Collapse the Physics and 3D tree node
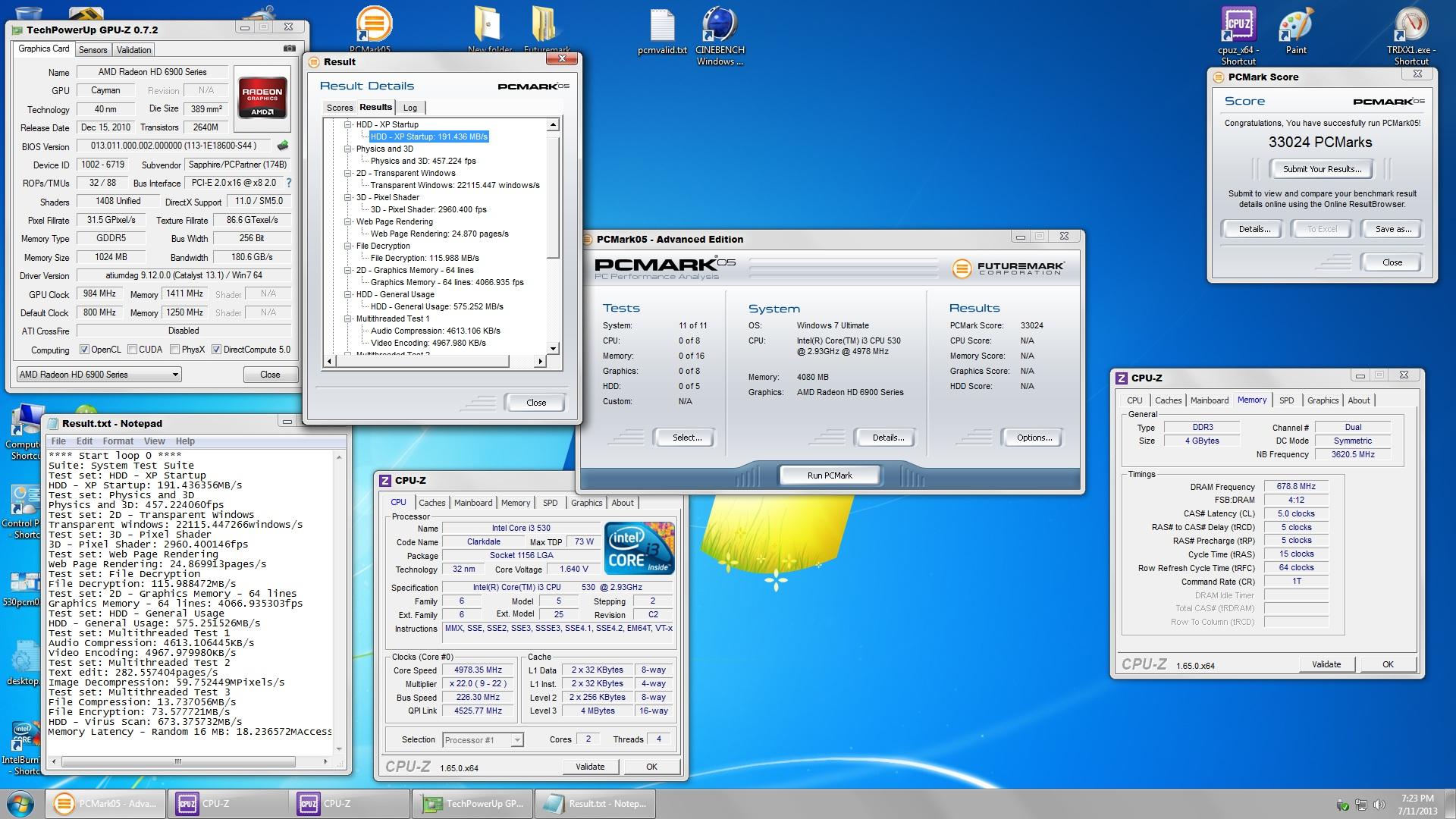 348,149
